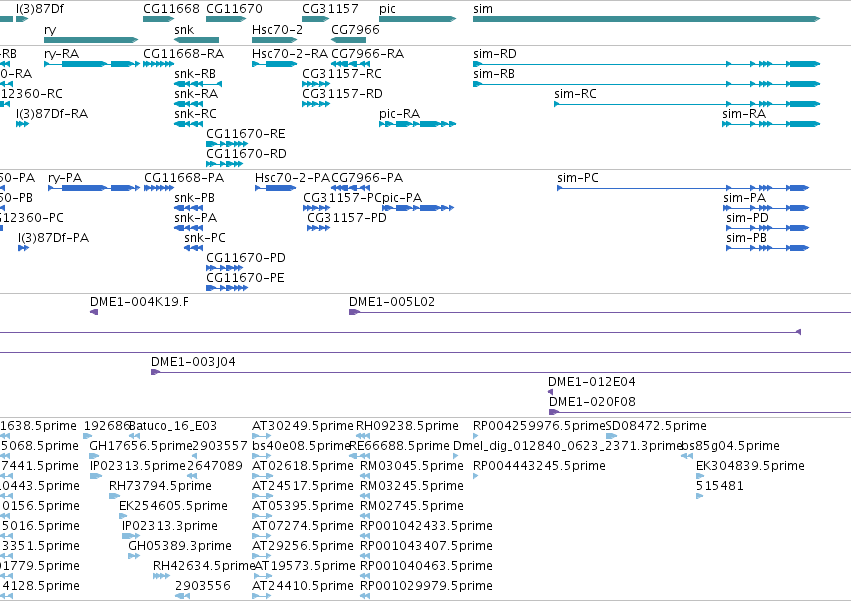Select the CG11670-RE transcript label
This screenshot has width=851, height=601.
click(246, 134)
